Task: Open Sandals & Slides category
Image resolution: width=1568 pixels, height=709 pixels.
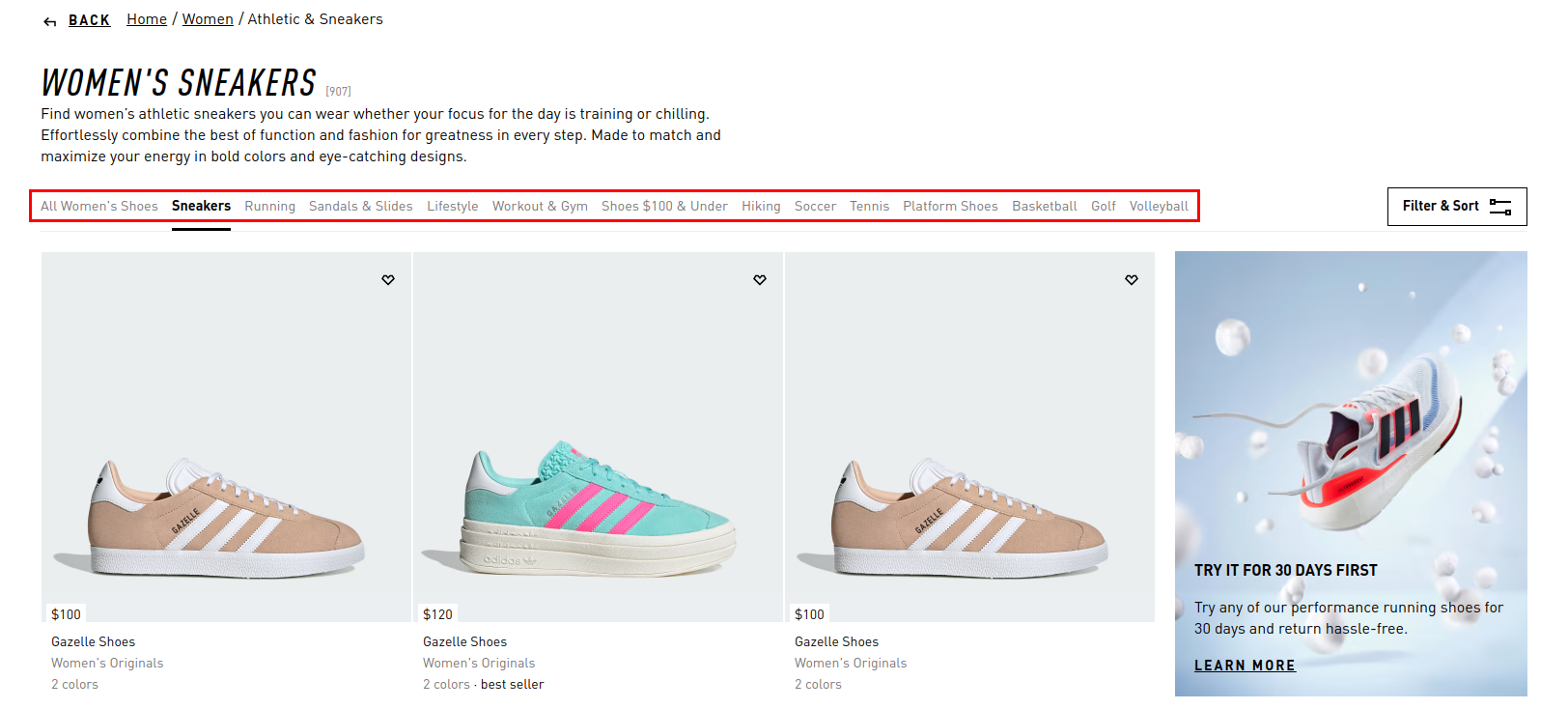Action: point(361,206)
